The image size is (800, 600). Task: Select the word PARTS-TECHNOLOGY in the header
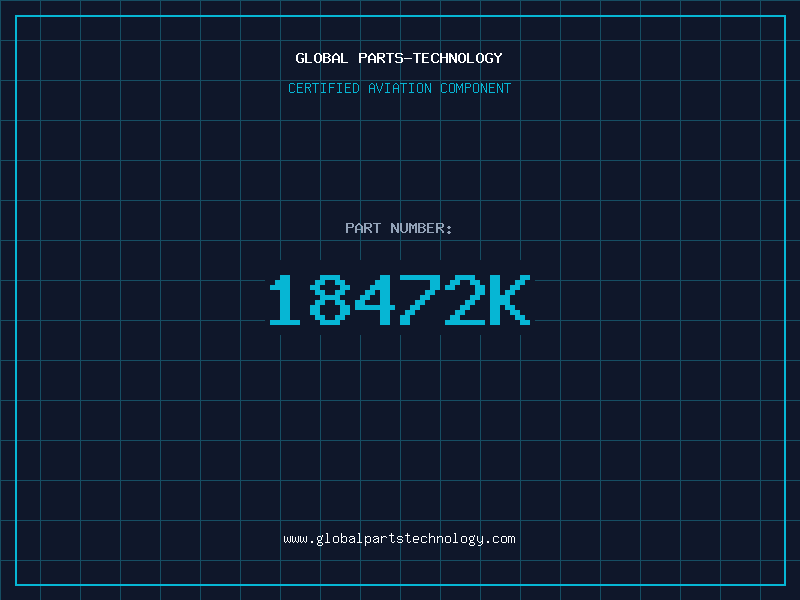tap(431, 58)
